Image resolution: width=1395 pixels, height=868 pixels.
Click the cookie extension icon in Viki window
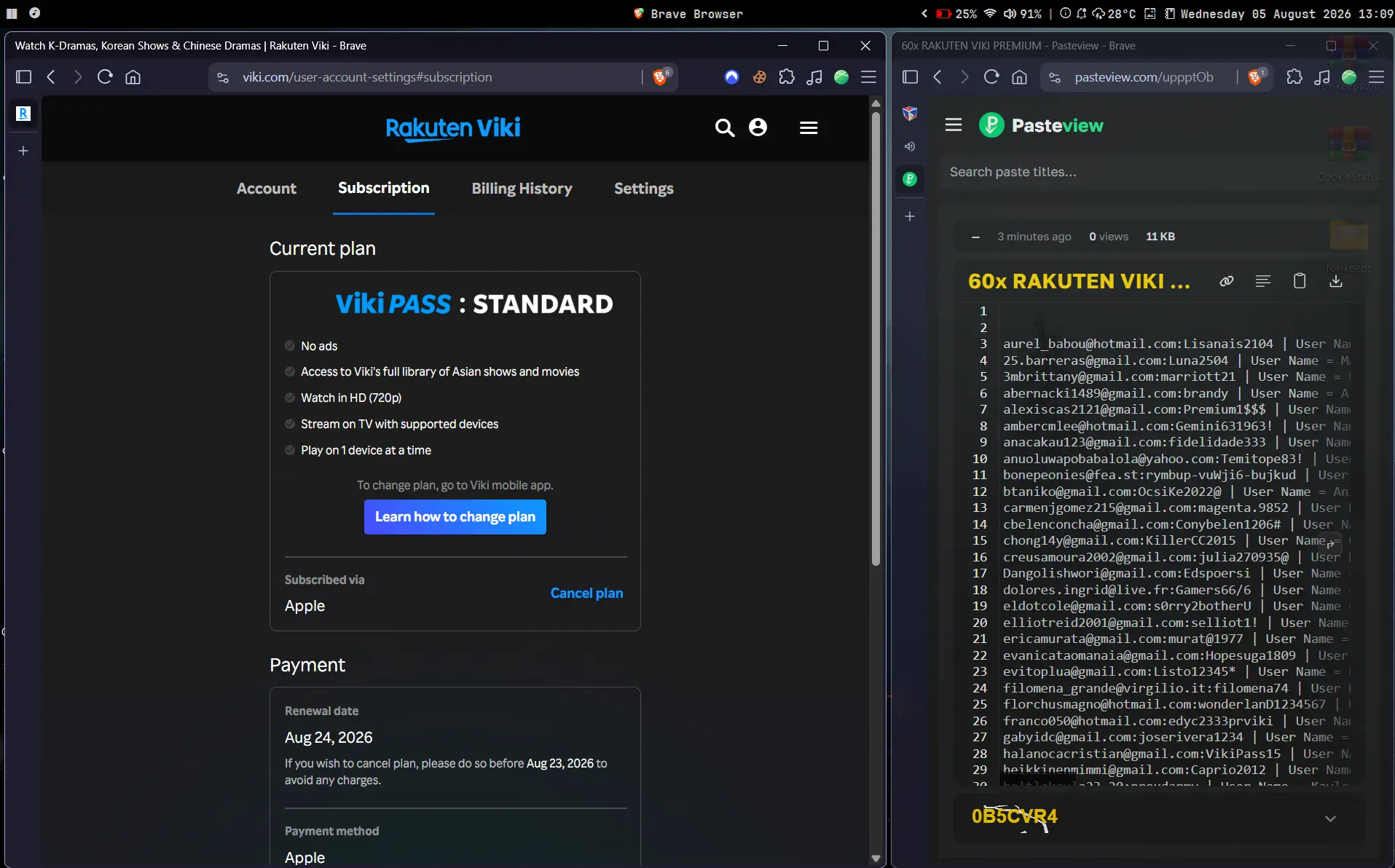760,77
